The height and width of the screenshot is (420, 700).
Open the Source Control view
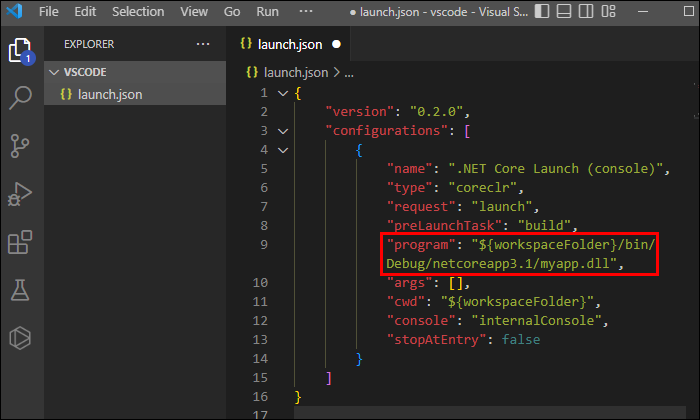click(x=20, y=146)
